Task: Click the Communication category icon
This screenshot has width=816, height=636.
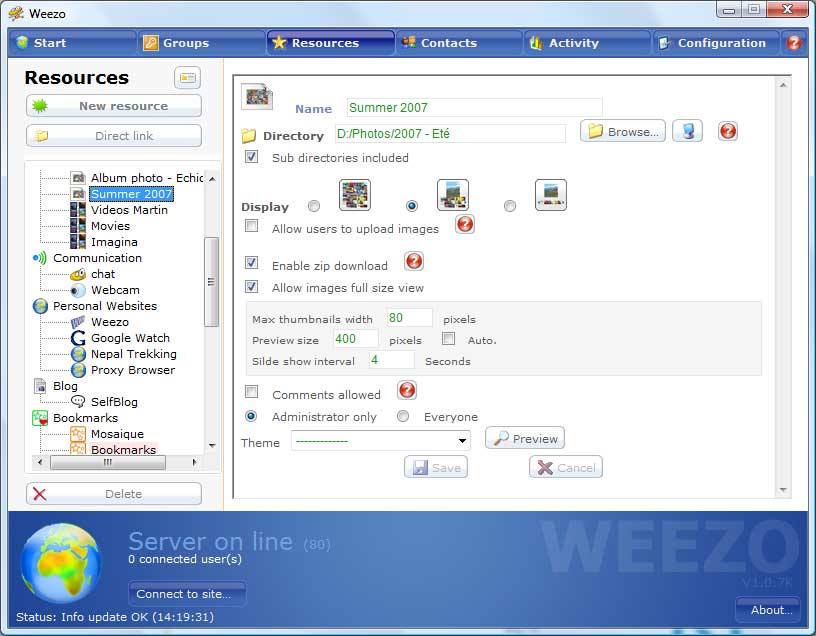Action: point(40,258)
